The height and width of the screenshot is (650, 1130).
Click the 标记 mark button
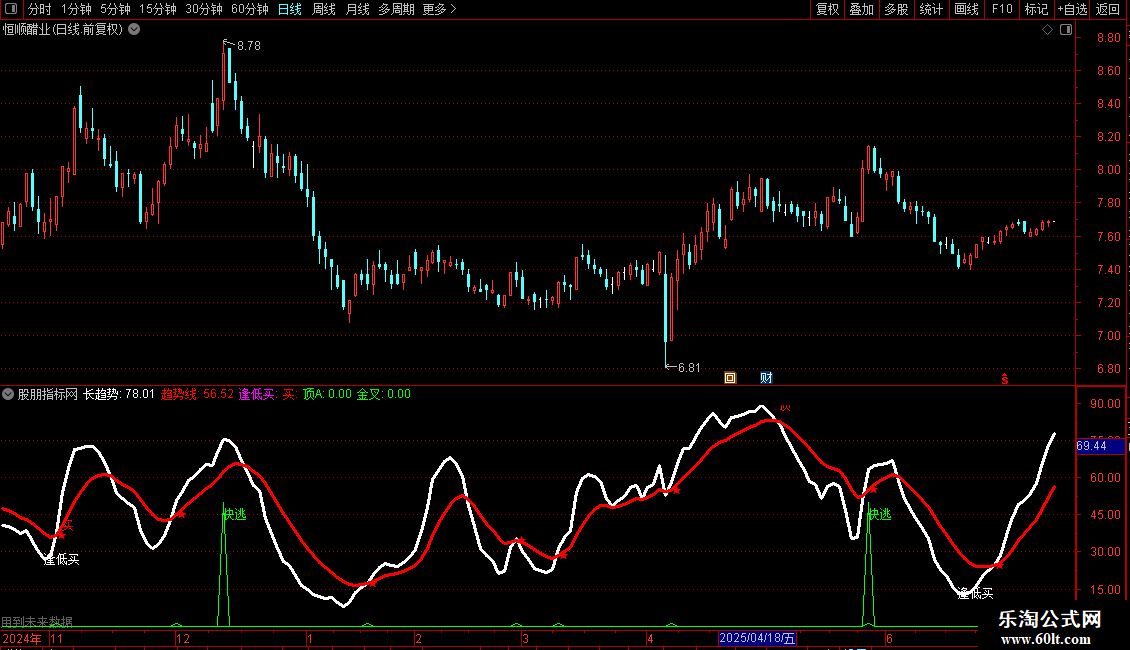(1036, 9)
